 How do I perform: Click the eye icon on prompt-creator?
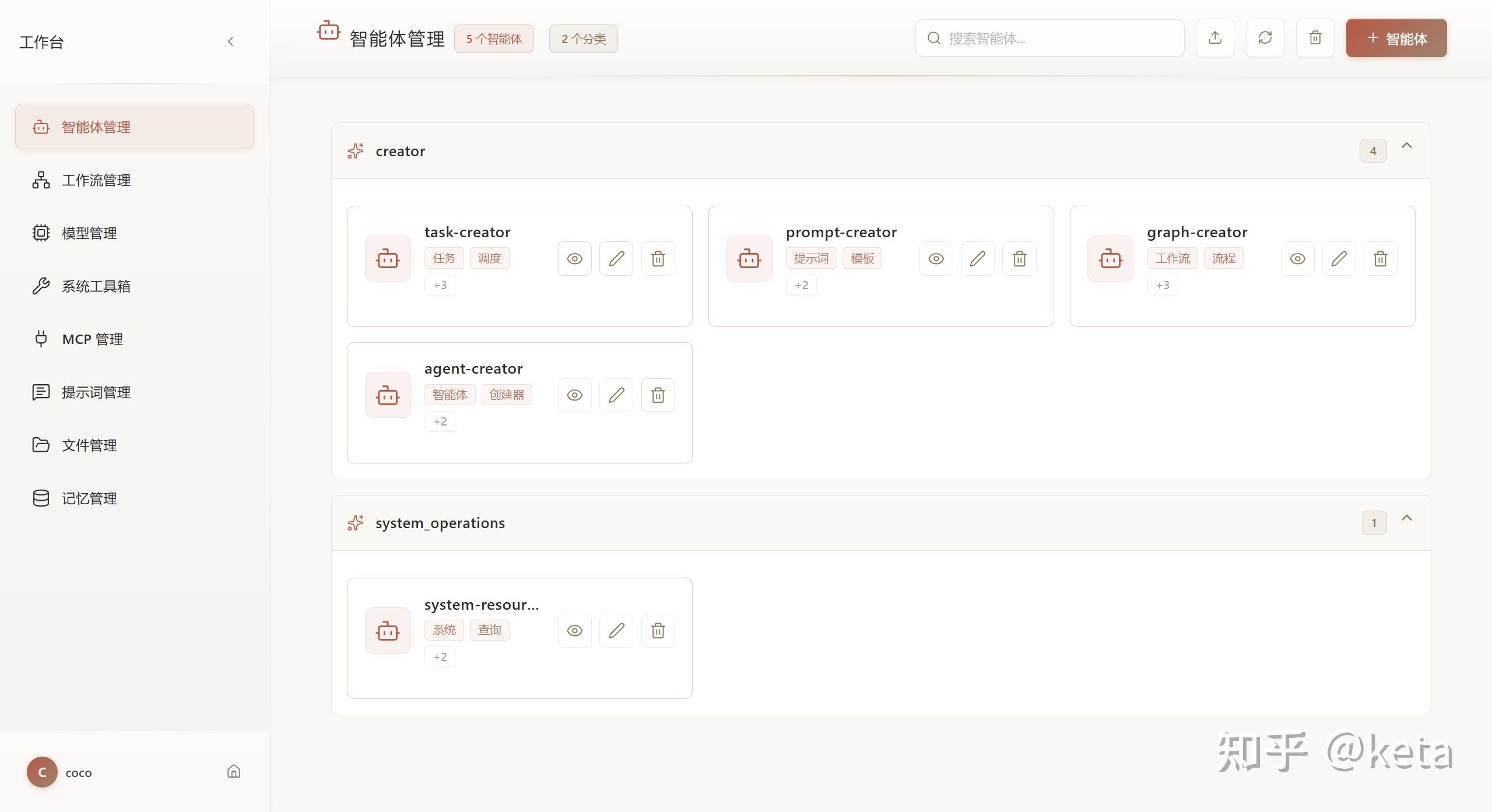(936, 258)
